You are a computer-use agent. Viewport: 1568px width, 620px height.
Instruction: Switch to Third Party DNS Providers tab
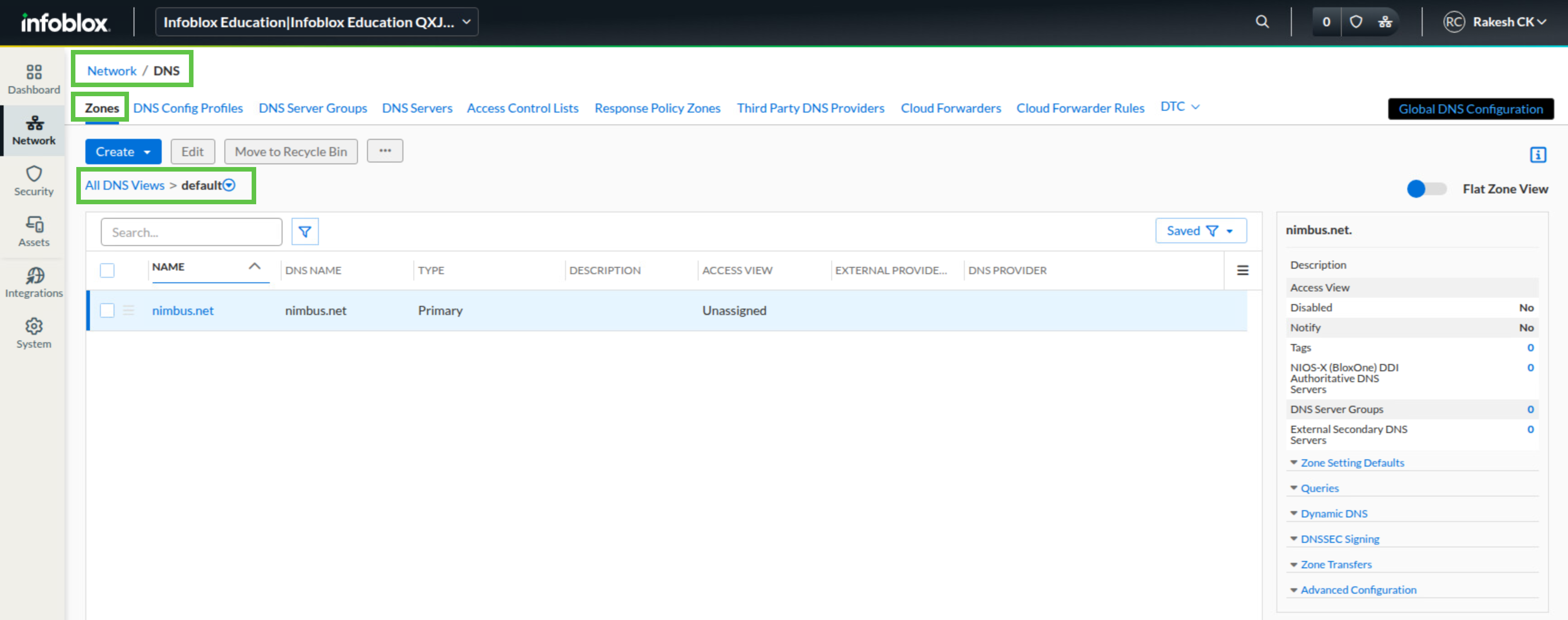tap(810, 108)
